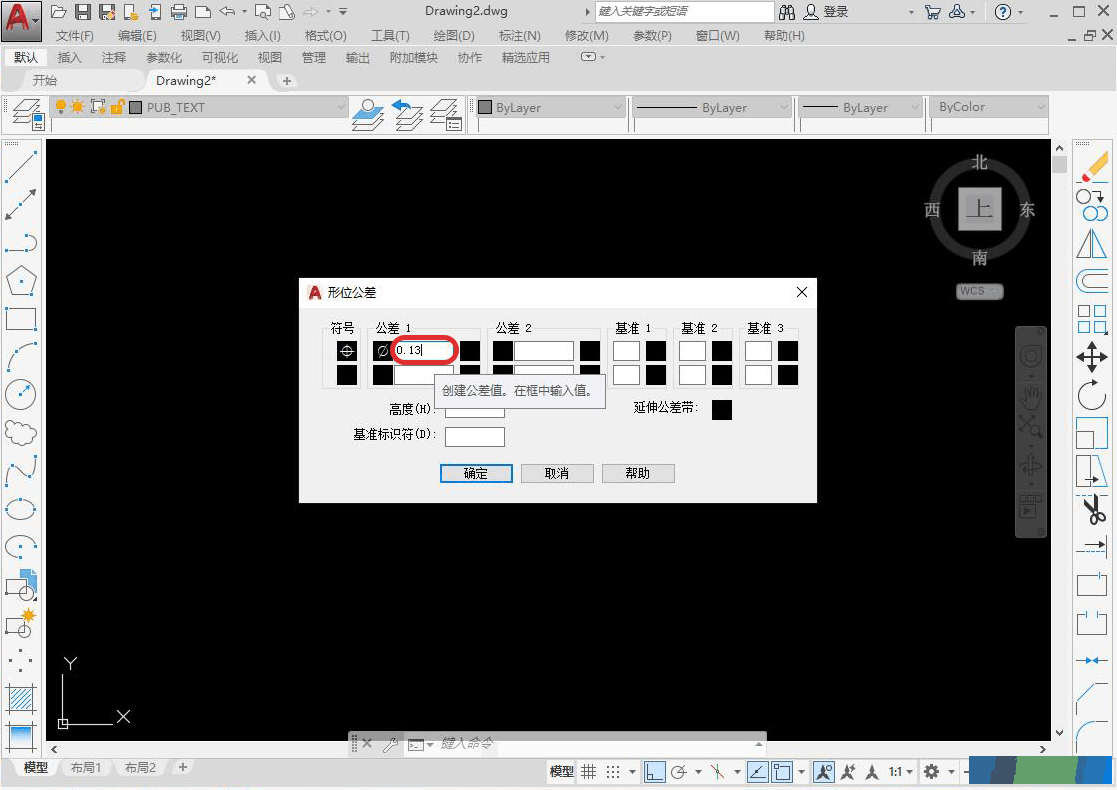Toggle the layer lock icon
This screenshot has width=1117, height=790.
click(x=118, y=107)
